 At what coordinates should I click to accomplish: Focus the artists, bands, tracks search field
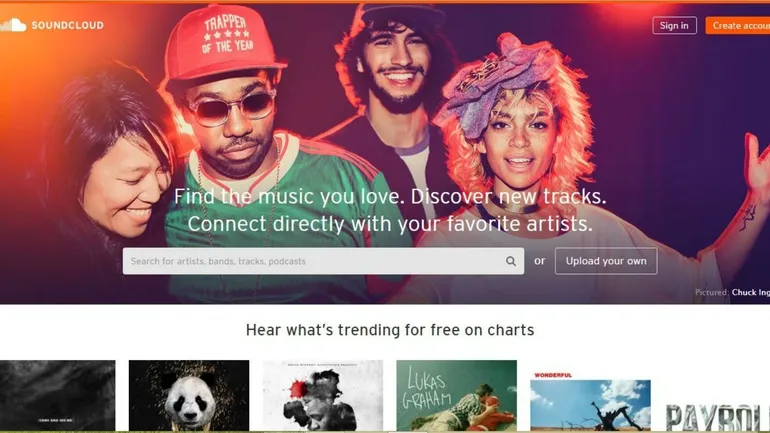[x=323, y=261]
